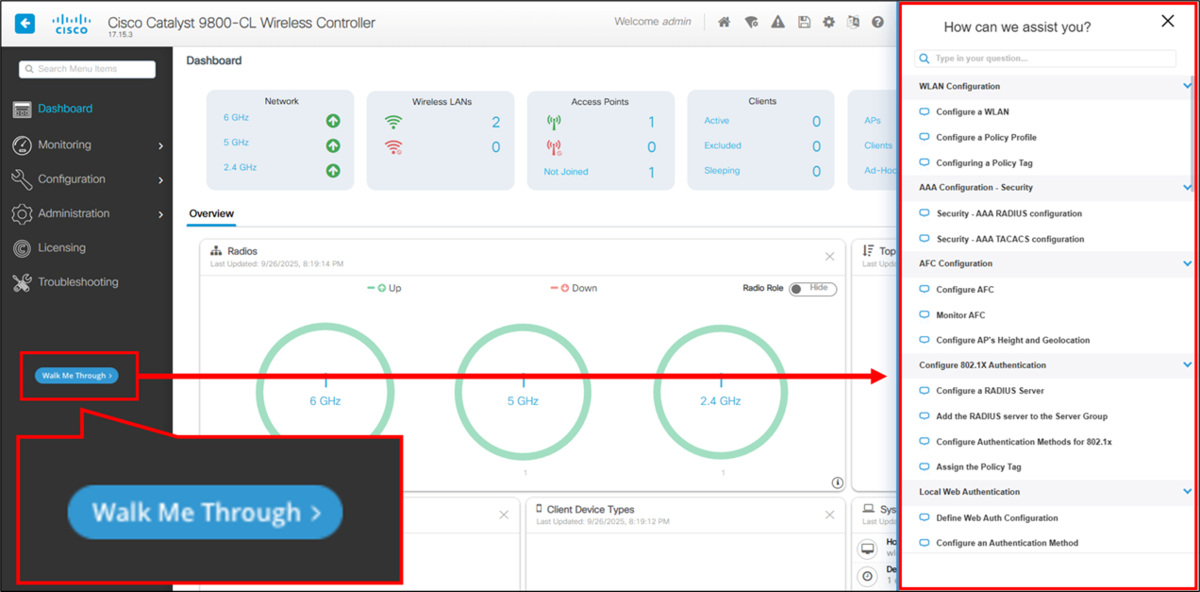This screenshot has width=1200, height=592.
Task: Click the Not Joined access points link
Action: tap(566, 172)
